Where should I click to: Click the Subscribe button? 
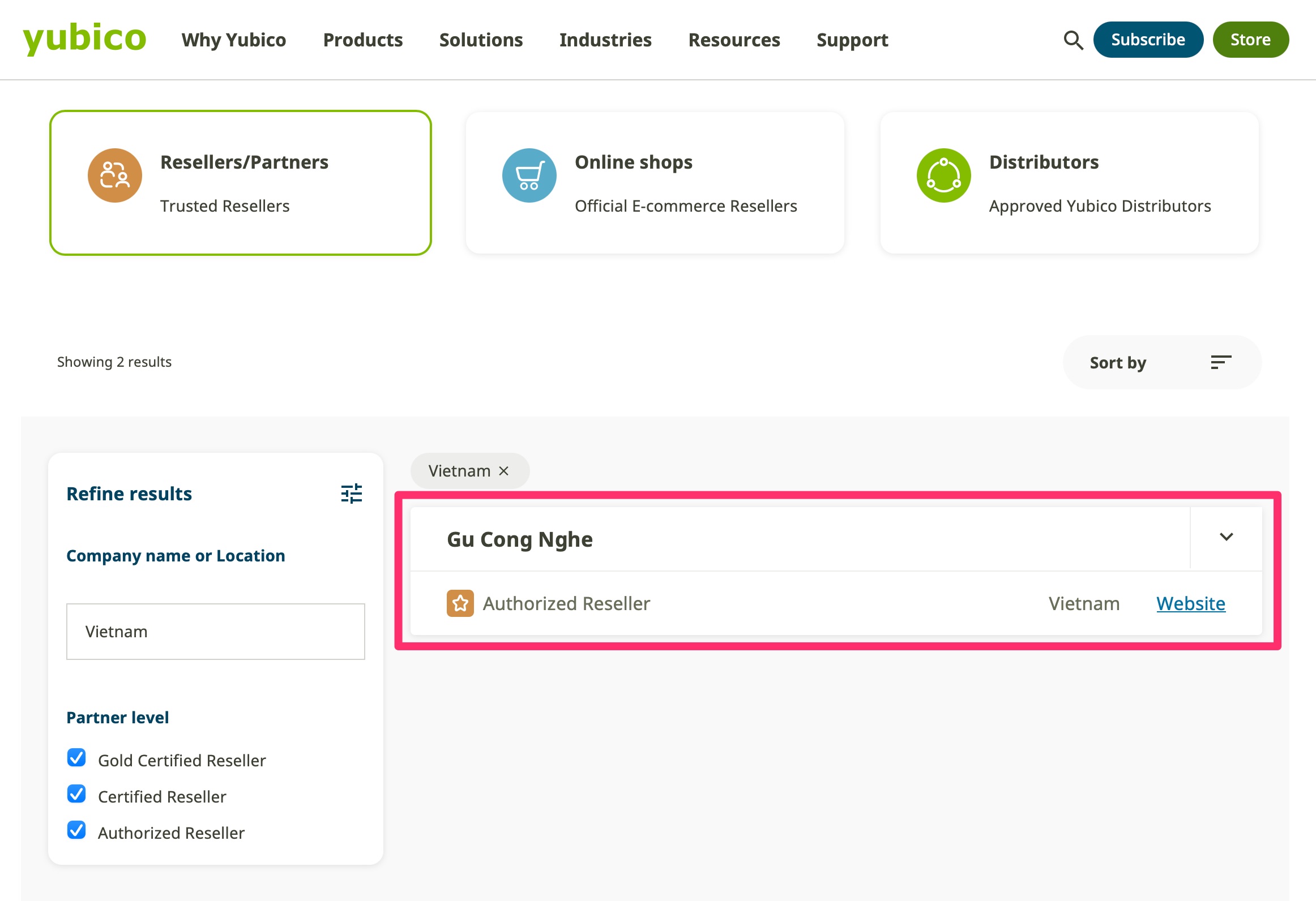(x=1148, y=40)
